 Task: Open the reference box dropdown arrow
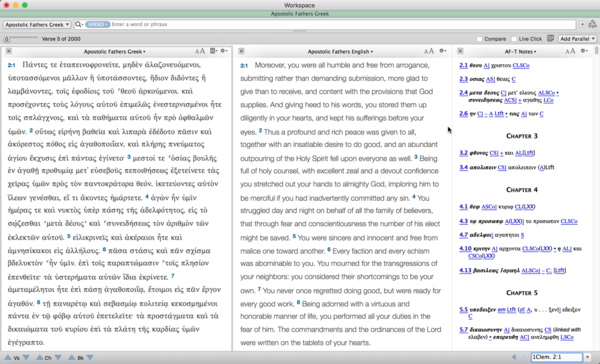(x=587, y=357)
